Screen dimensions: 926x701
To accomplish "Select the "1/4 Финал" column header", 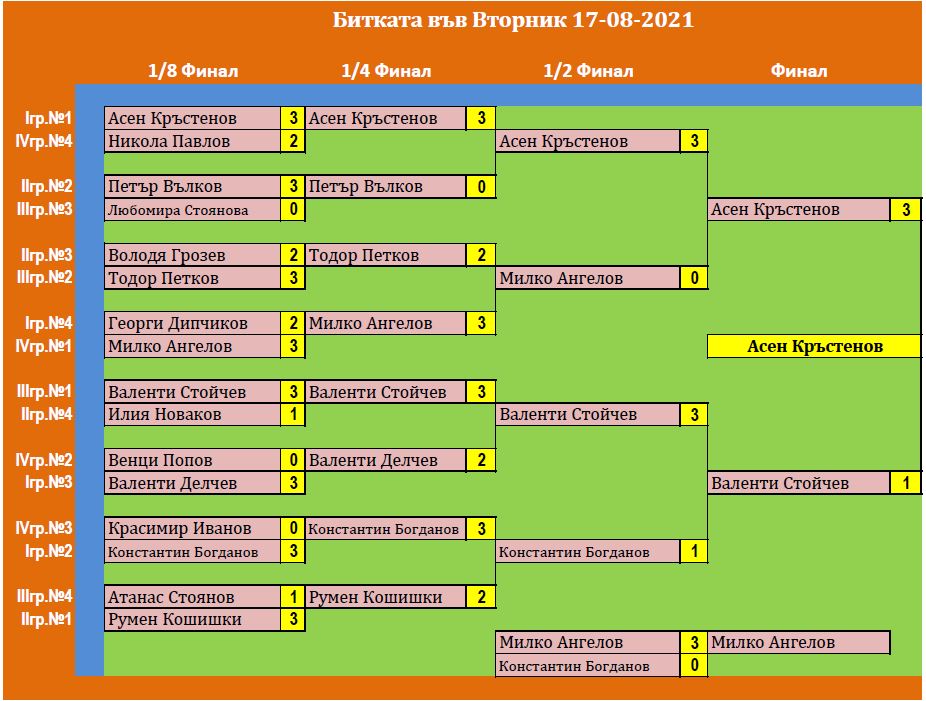I will pyautogui.click(x=386, y=71).
